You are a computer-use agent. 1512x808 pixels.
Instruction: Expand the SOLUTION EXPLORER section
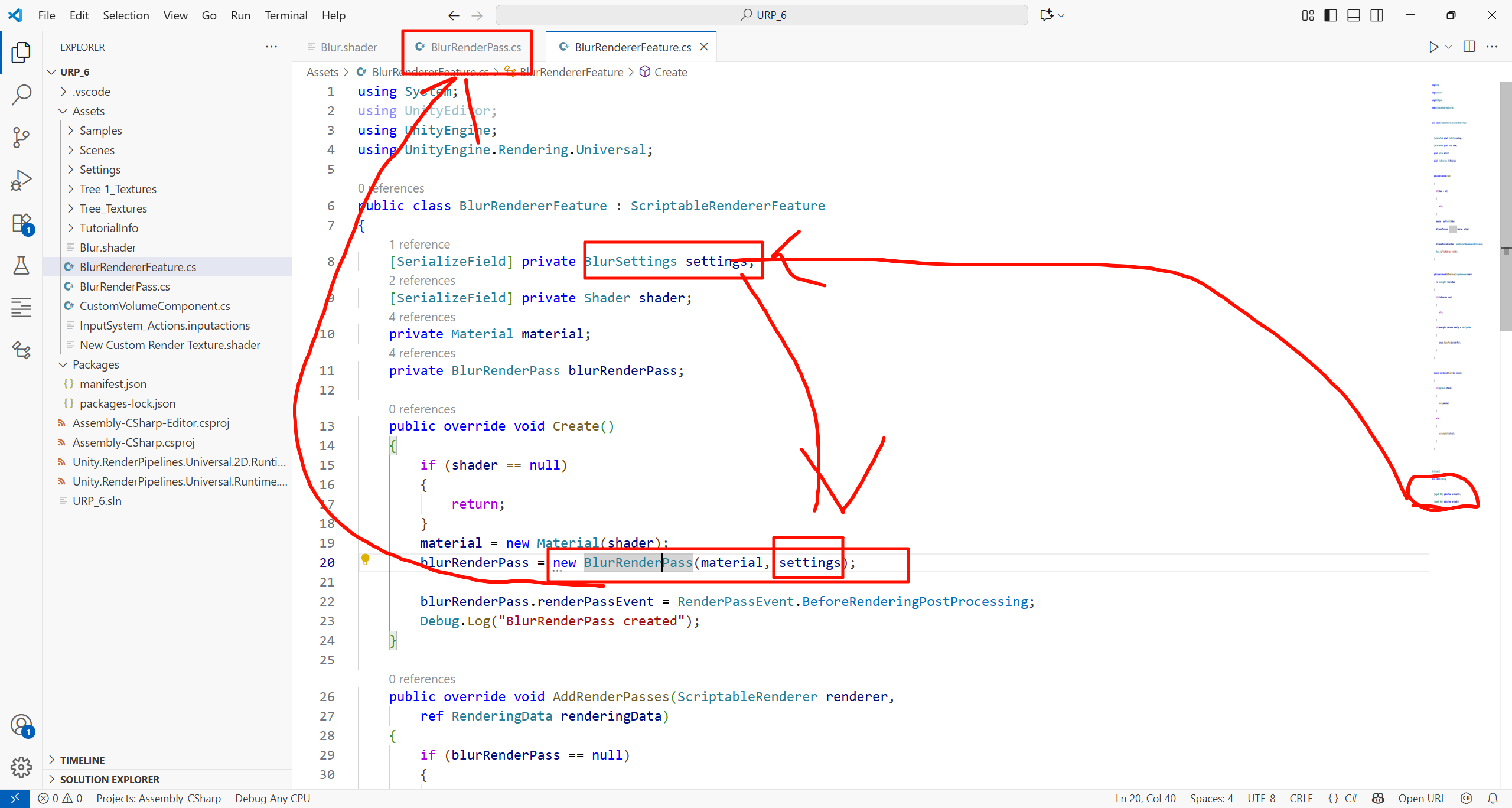click(168, 780)
